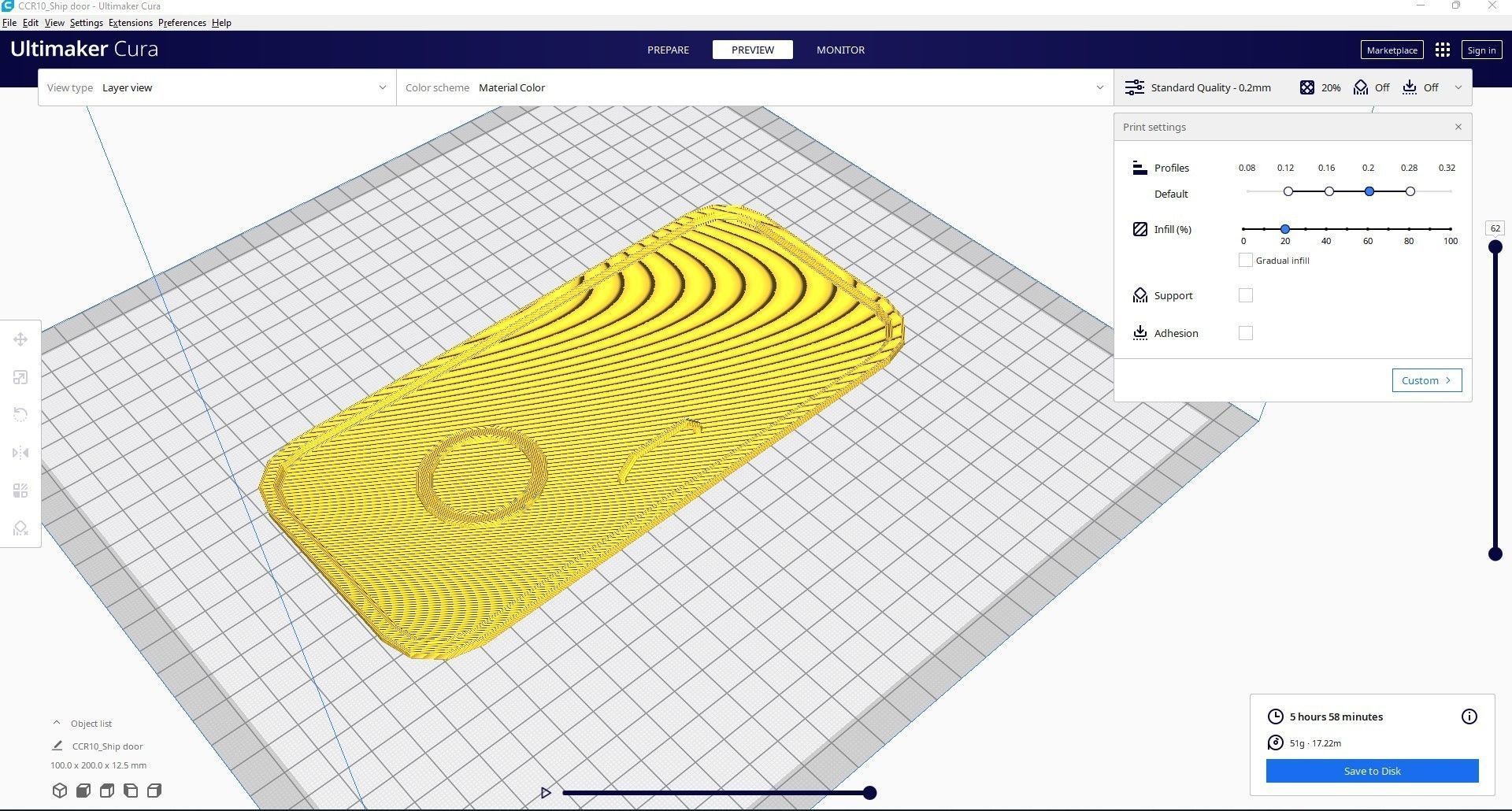1512x811 pixels.
Task: Click the pencil icon beside CCR10_Ship door
Action: [57, 746]
